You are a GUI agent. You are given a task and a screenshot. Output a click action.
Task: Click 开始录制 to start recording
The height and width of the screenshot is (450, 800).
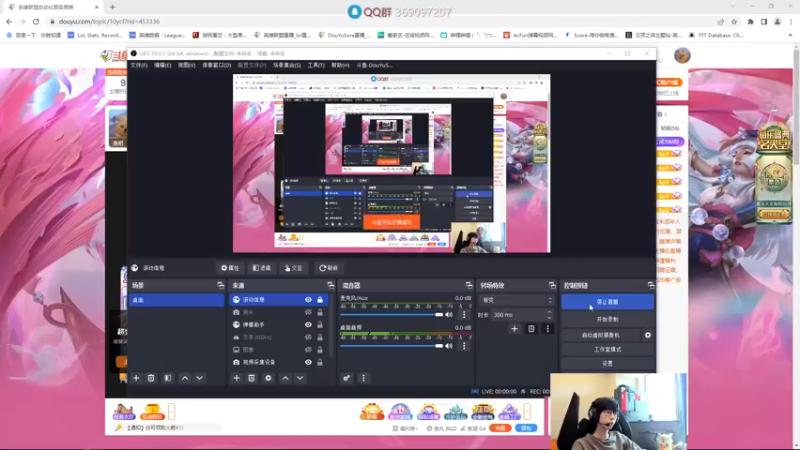coord(608,319)
